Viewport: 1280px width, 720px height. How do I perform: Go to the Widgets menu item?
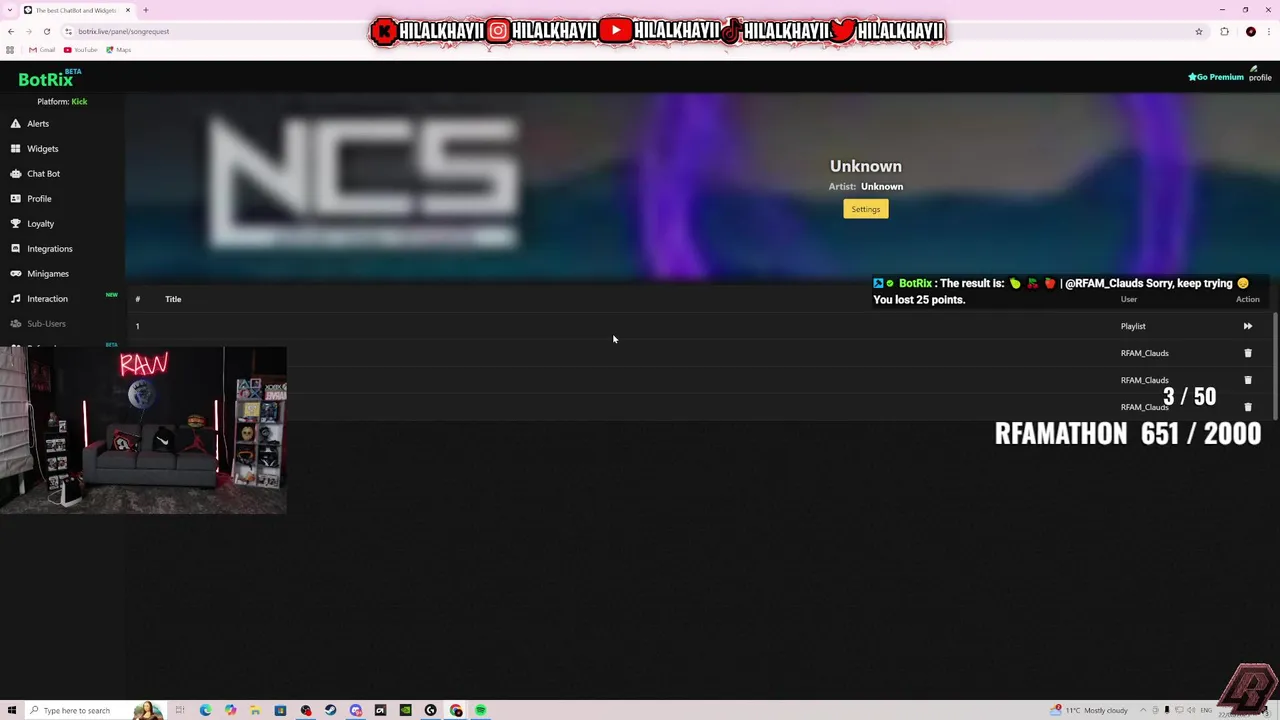[43, 149]
